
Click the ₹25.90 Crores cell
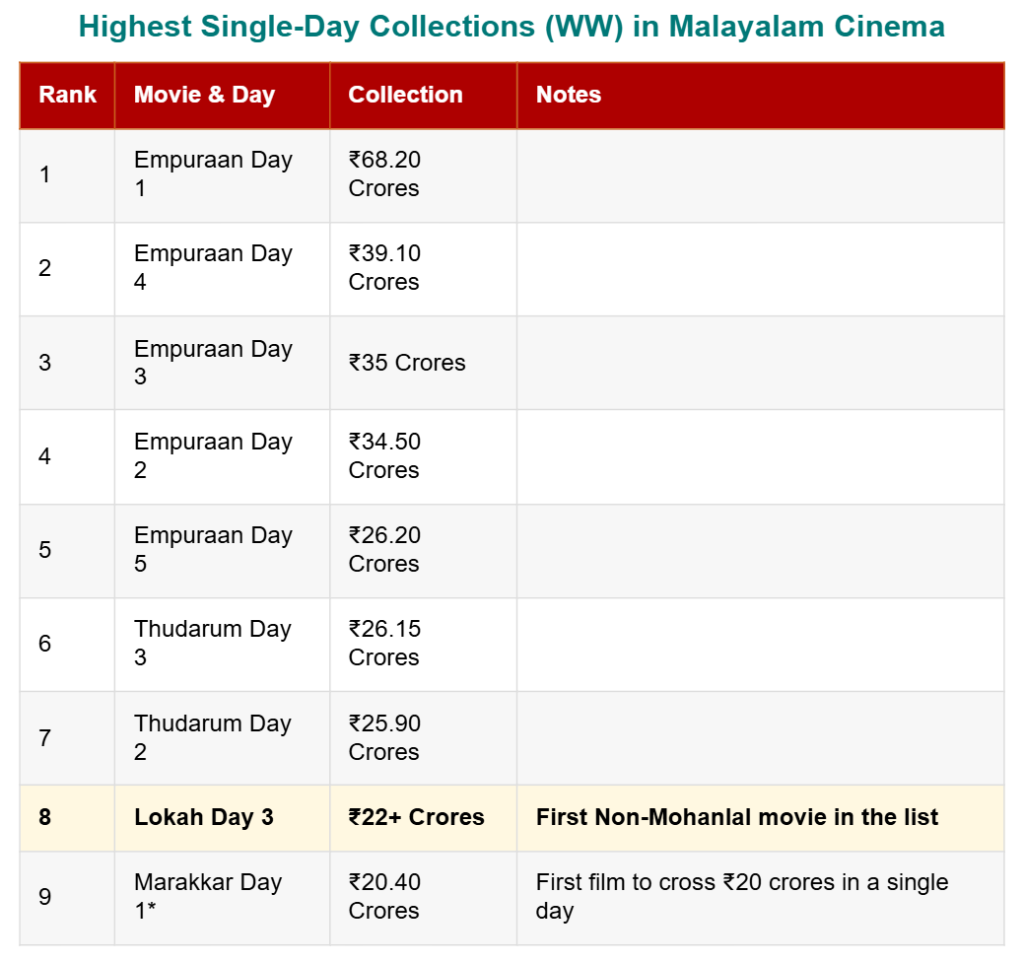point(385,738)
